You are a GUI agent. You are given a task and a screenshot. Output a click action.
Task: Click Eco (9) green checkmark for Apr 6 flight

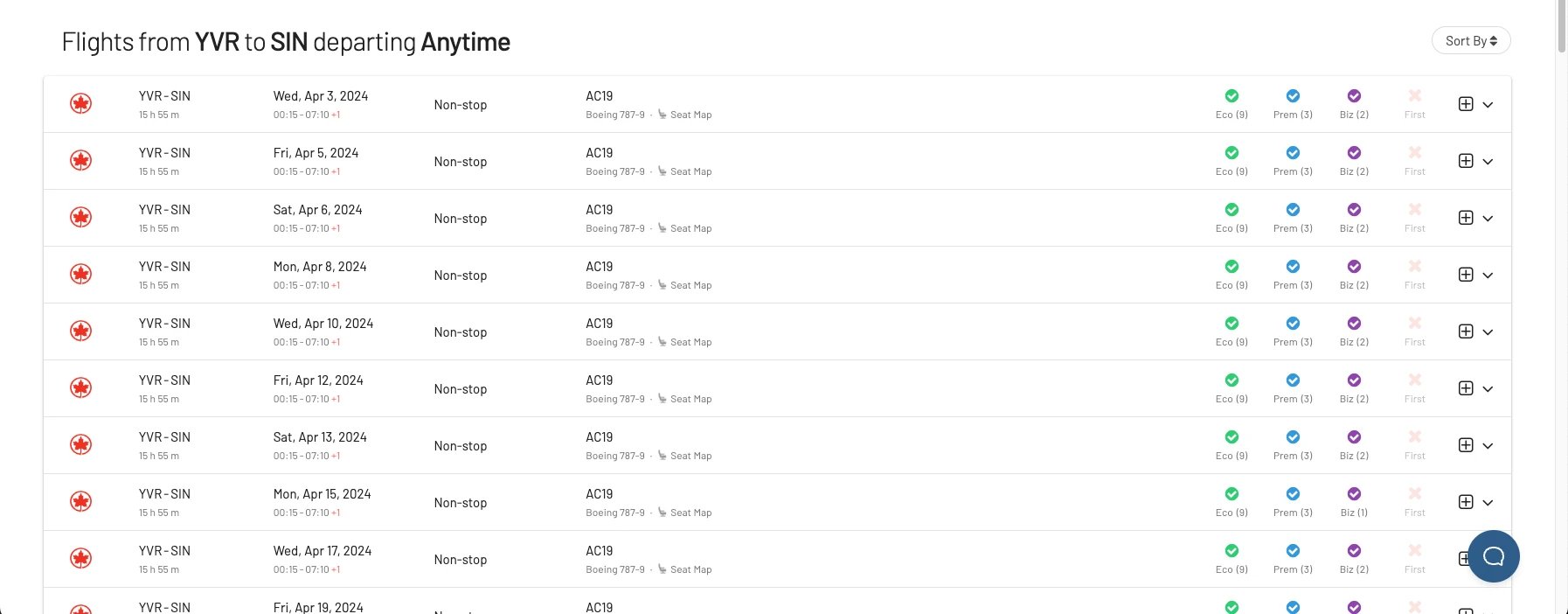coord(1232,210)
